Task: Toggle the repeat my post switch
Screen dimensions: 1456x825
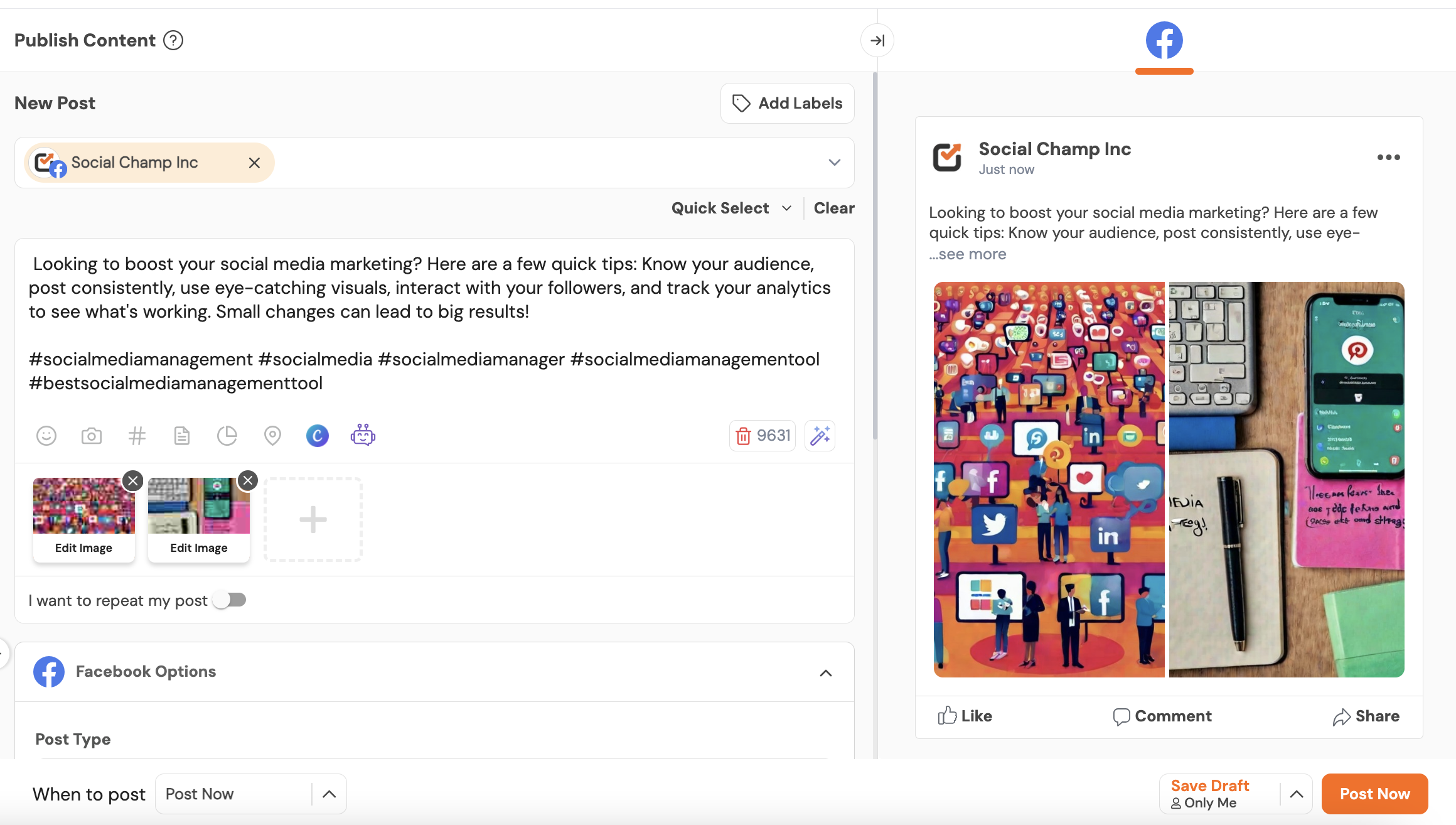Action: pyautogui.click(x=229, y=600)
